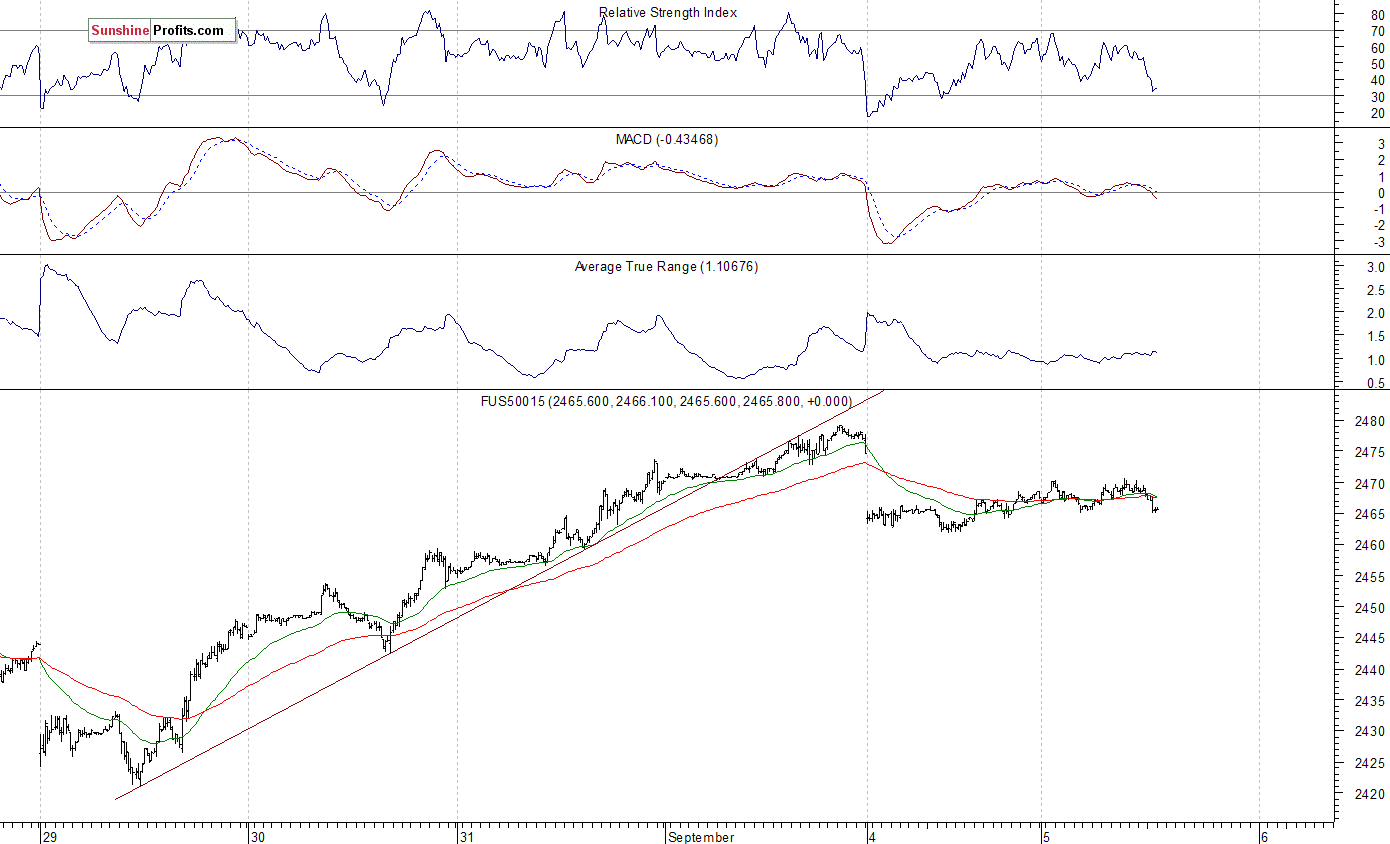Viewport: 1390px width, 844px height.
Task: Select the FUS50015 price quote title
Action: (x=667, y=401)
